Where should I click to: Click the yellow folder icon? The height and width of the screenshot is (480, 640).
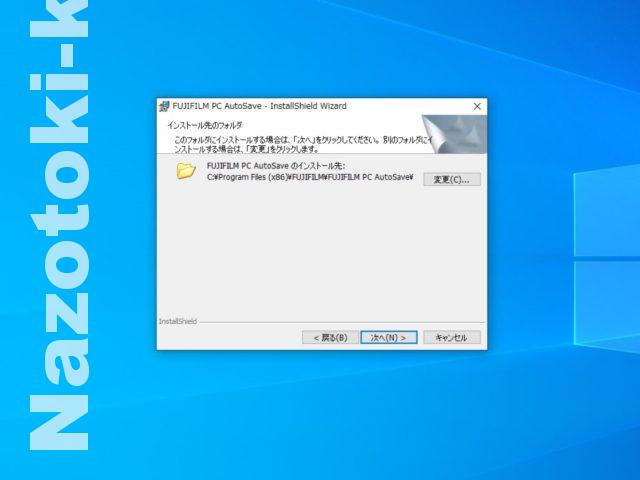186,171
